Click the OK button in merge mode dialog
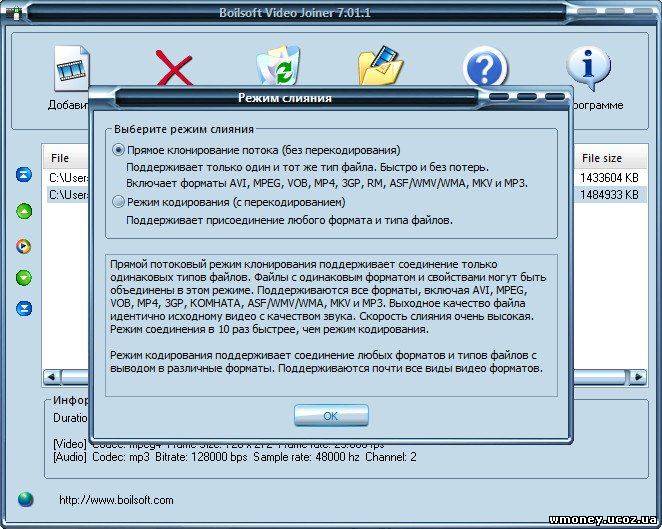Image resolution: width=662 pixels, height=529 pixels. click(x=331, y=416)
